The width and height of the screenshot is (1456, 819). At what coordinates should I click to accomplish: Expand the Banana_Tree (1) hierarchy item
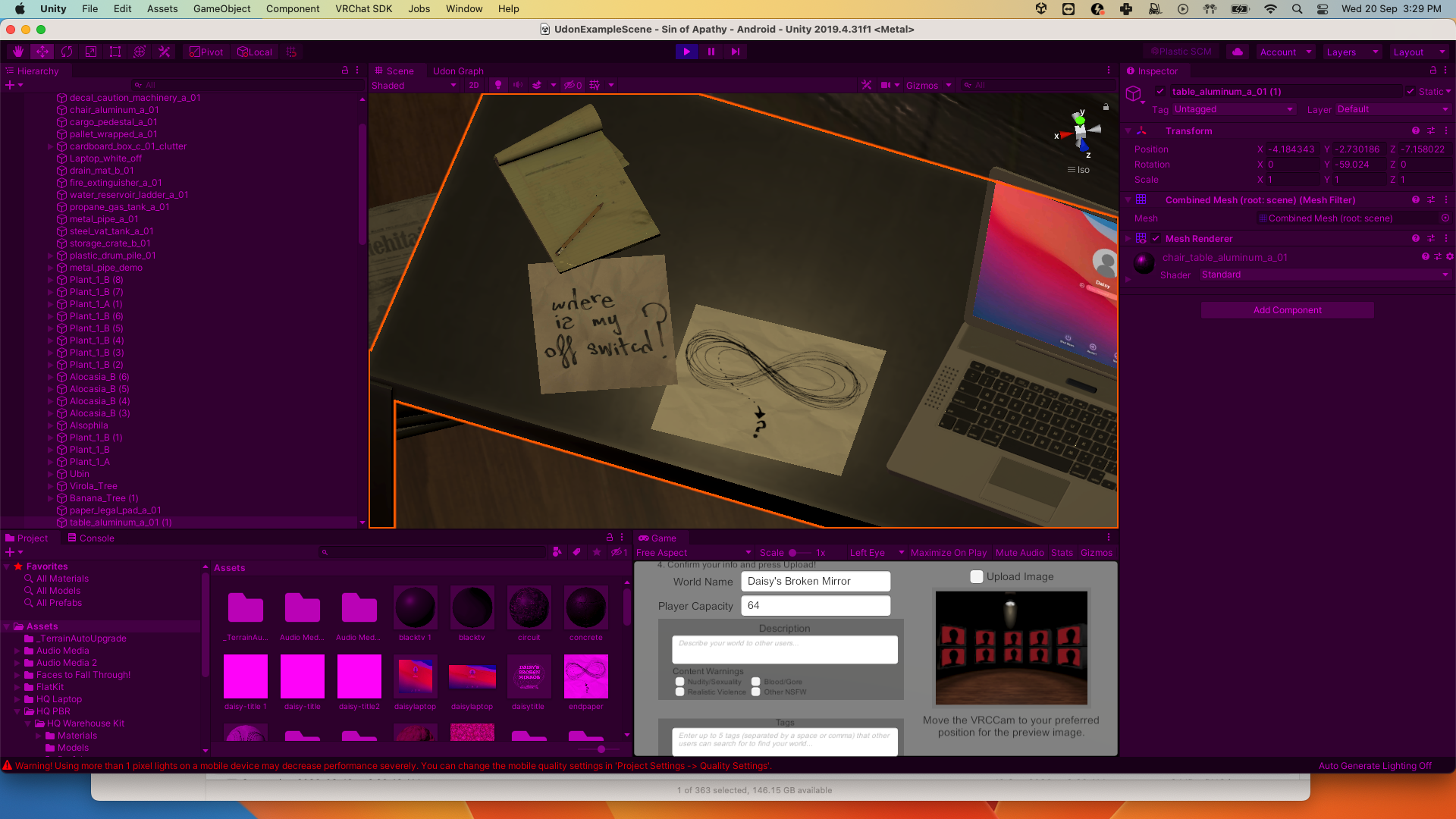point(51,498)
